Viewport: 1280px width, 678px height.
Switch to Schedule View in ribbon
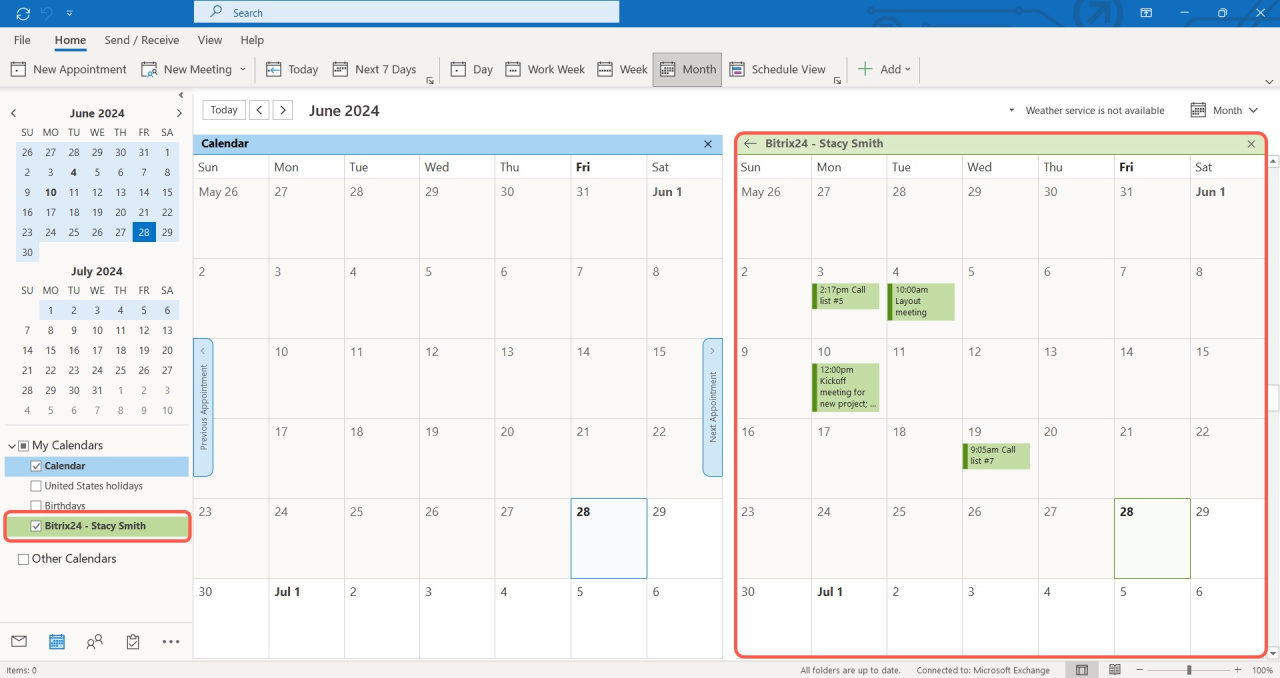coord(777,69)
